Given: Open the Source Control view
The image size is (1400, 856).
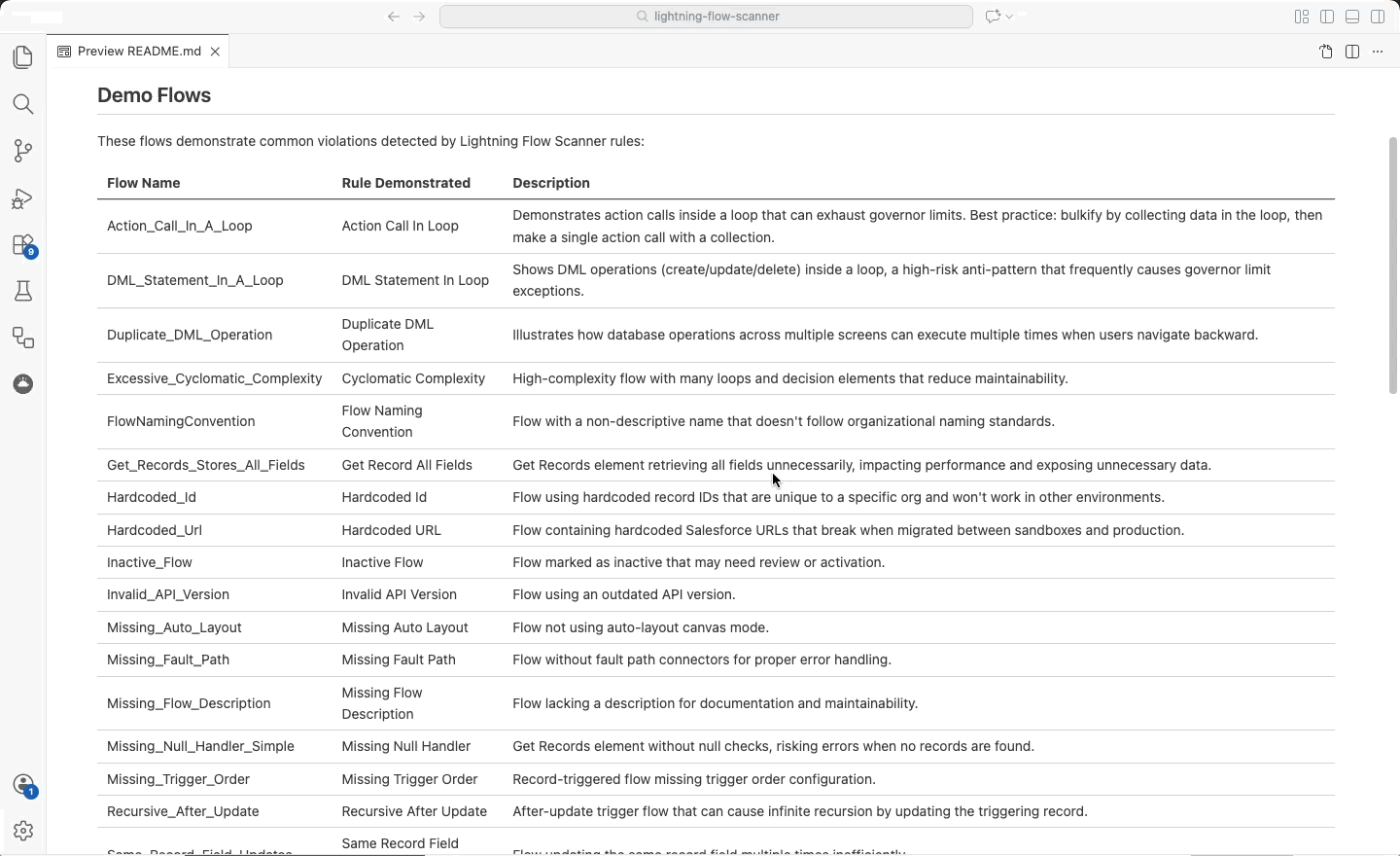Looking at the screenshot, I should 22,151.
